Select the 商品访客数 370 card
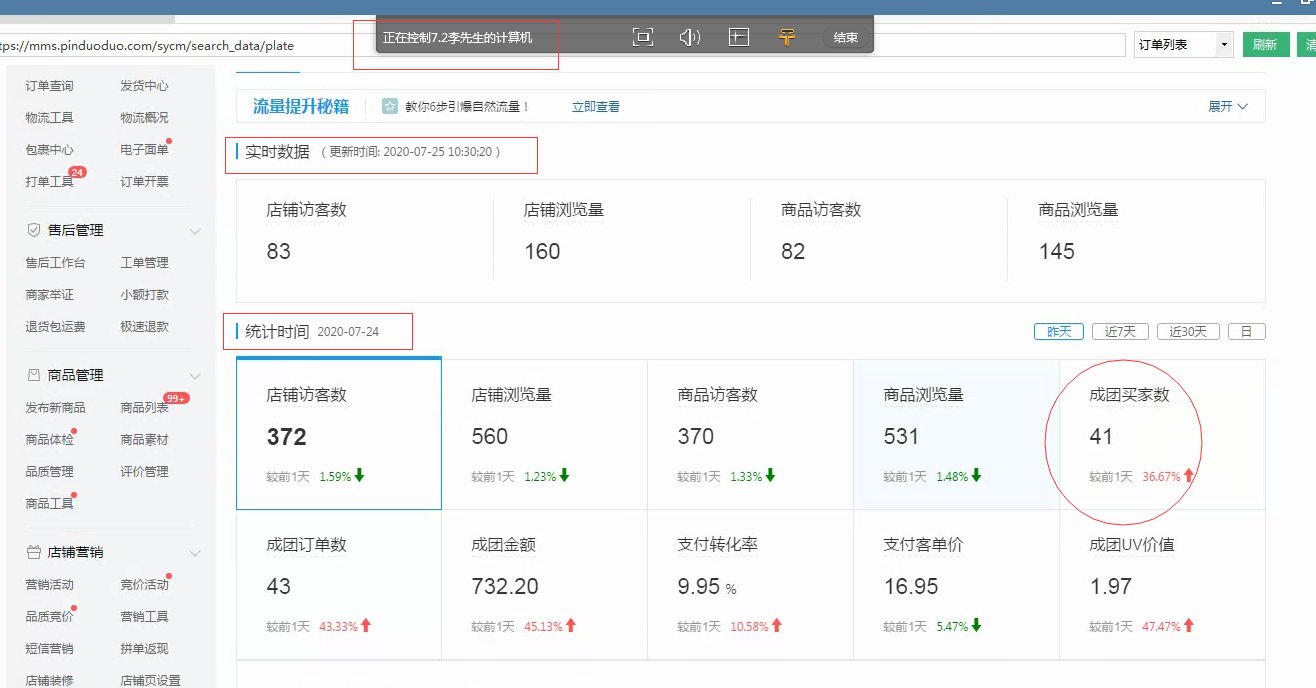Screen dimensions: 1316x688 pos(751,435)
